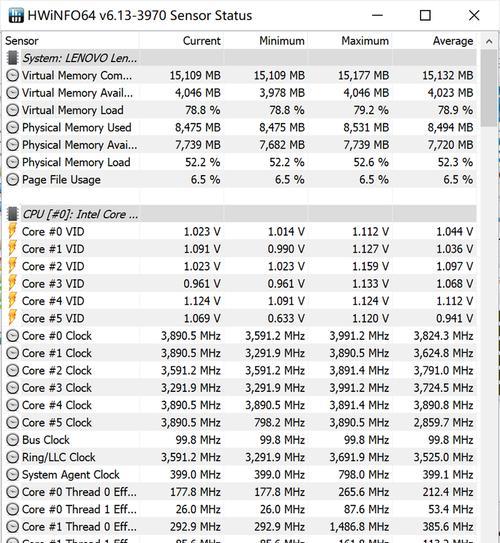The image size is (500, 543).
Task: Select the Physical Memory Used row
Action: coord(240,127)
